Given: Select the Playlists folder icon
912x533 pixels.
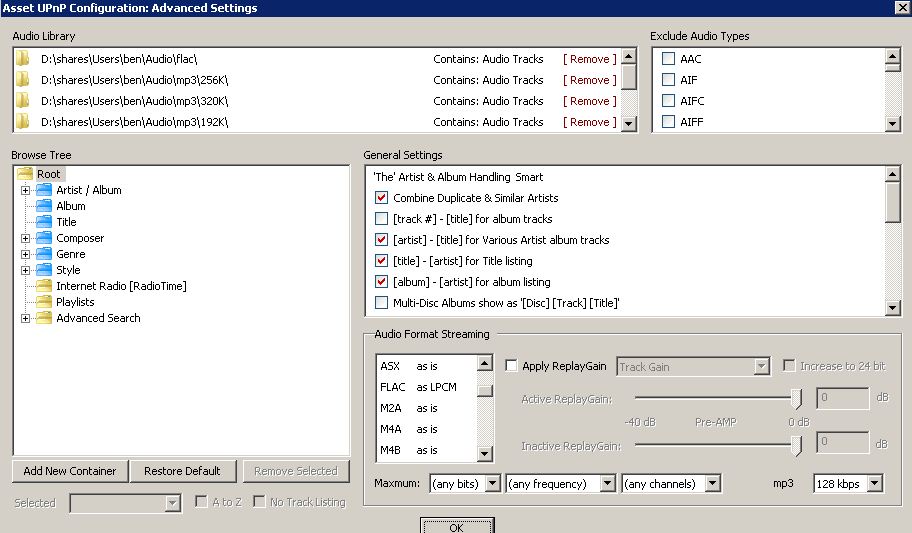Looking at the screenshot, I should 44,301.
